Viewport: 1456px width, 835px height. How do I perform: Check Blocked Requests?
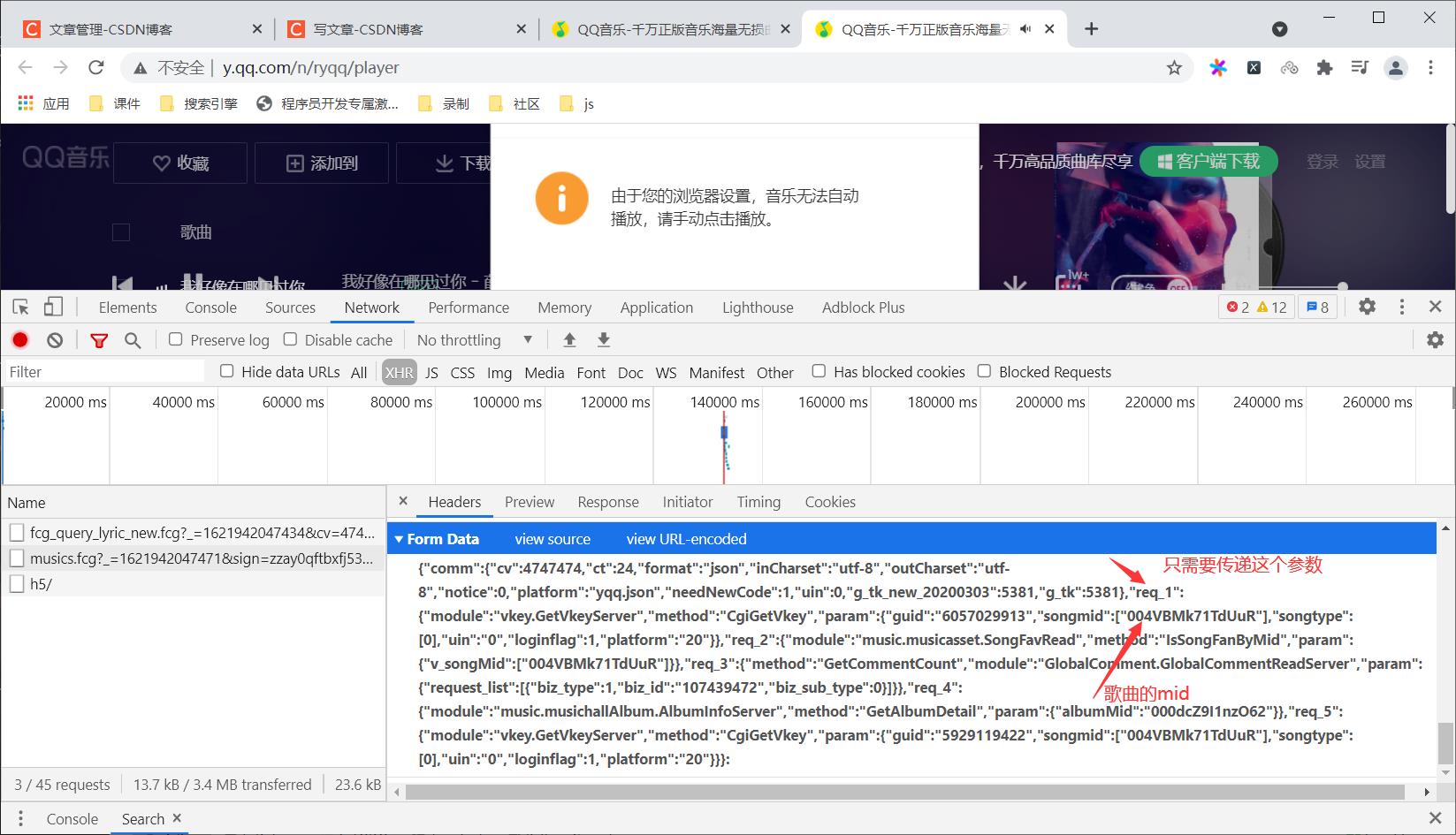[984, 371]
